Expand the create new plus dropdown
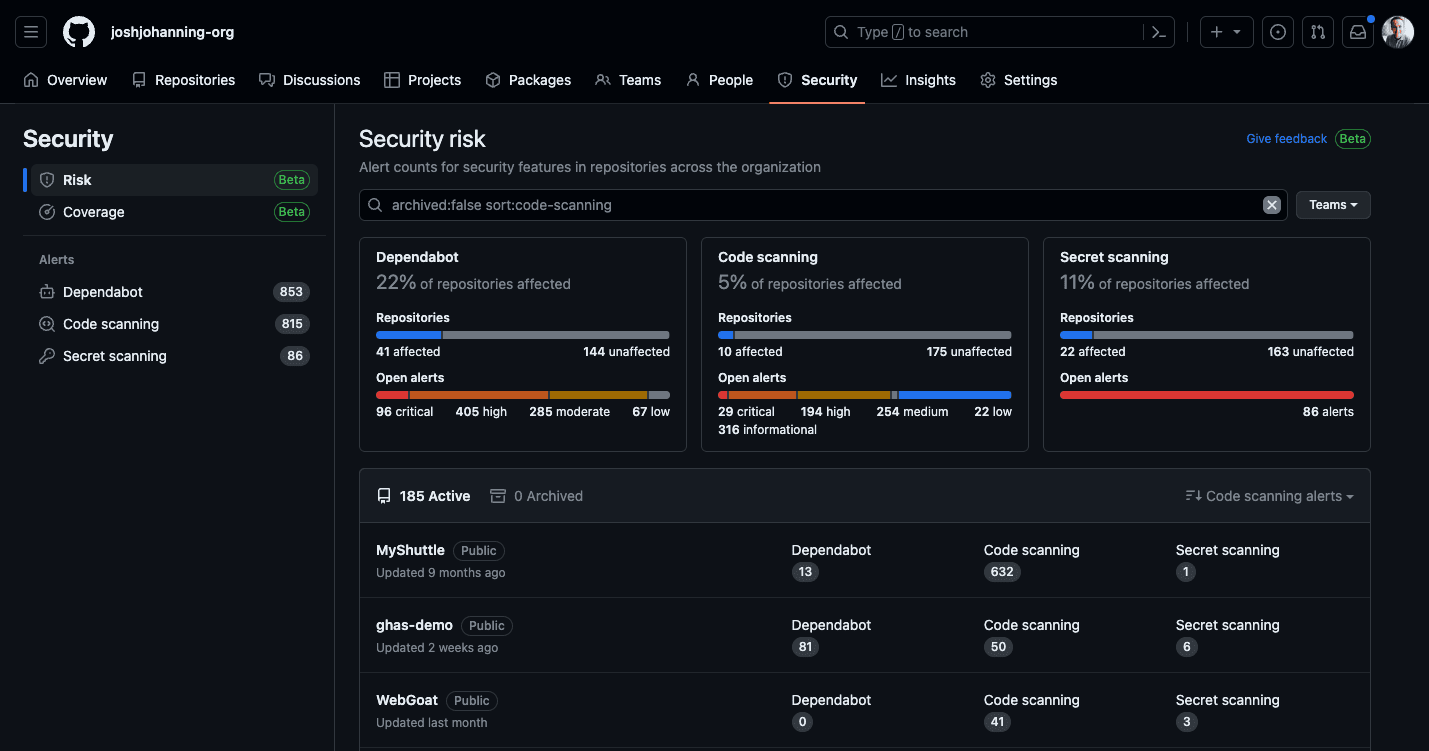 (1225, 32)
